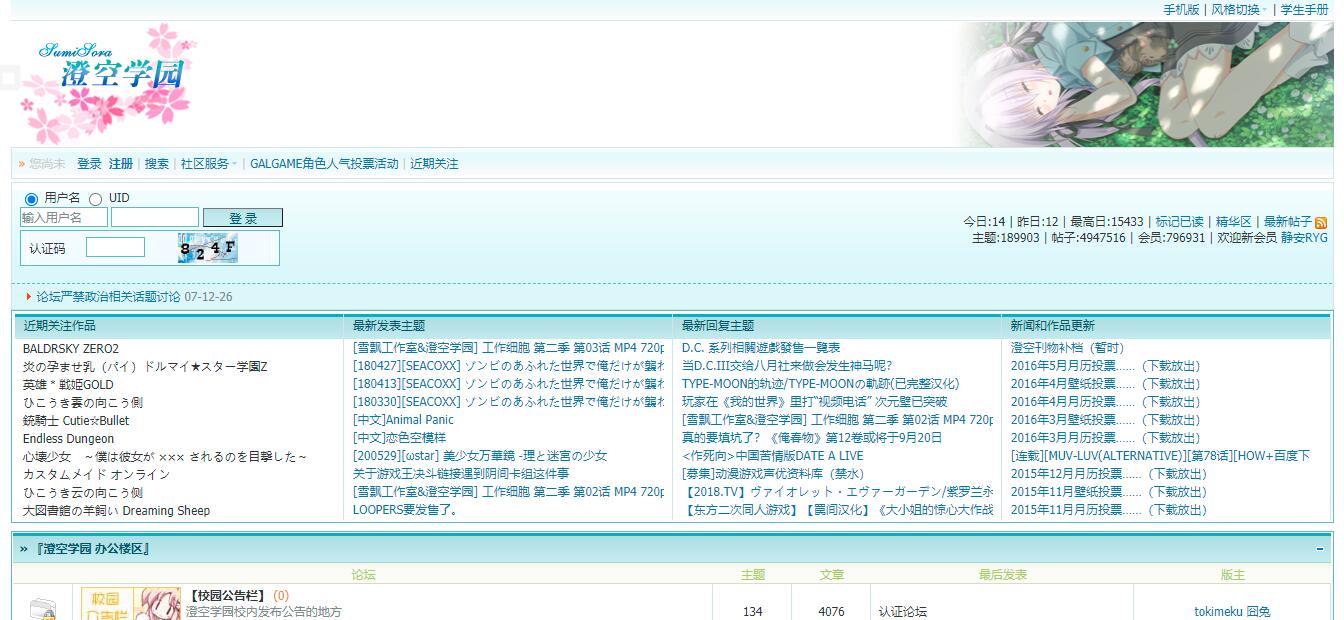Click the username input field
Screen dimensions: 1344x620
(64, 218)
